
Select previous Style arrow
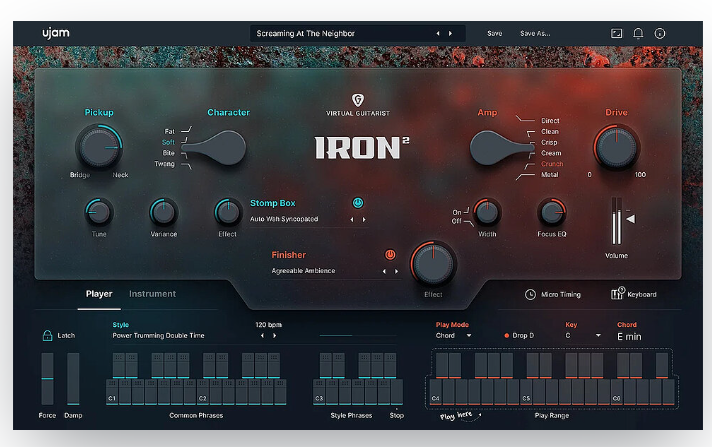point(262,336)
